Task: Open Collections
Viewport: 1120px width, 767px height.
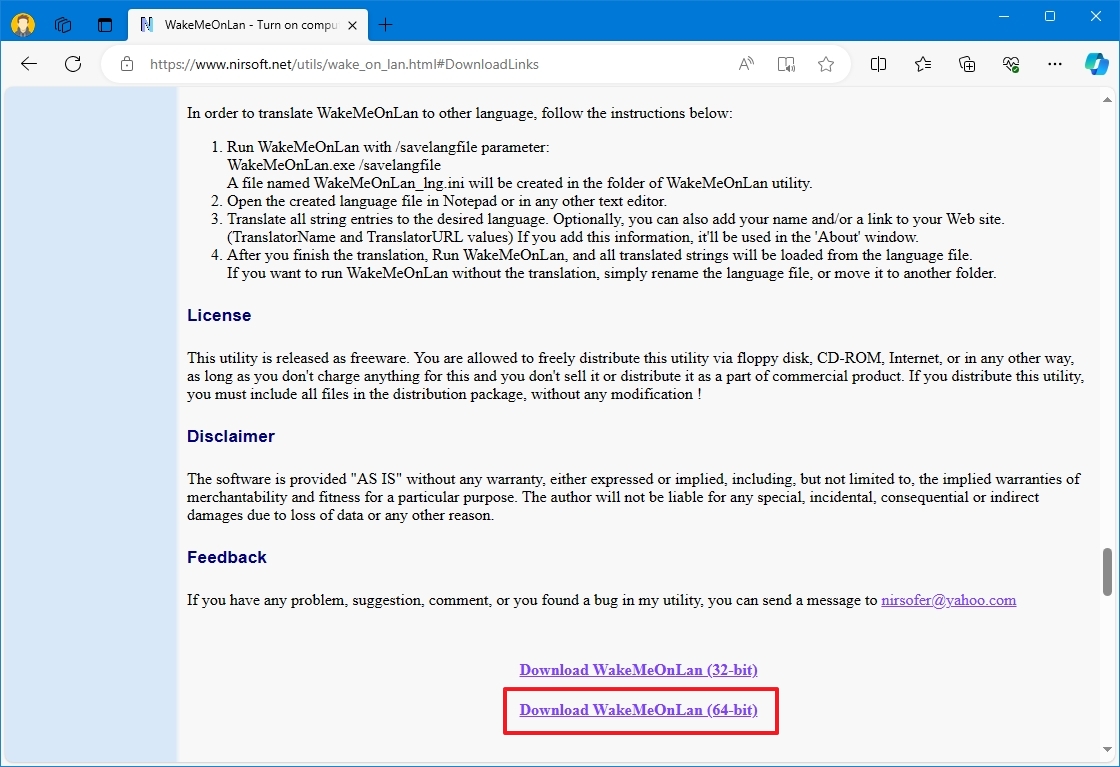Action: point(966,63)
